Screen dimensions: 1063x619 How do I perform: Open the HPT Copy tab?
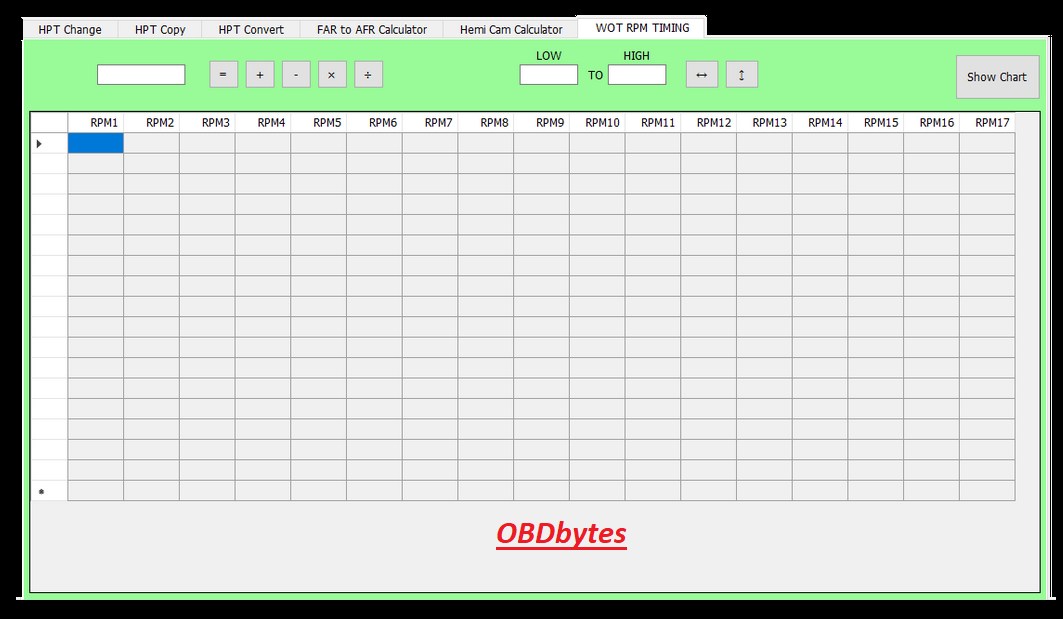point(160,30)
